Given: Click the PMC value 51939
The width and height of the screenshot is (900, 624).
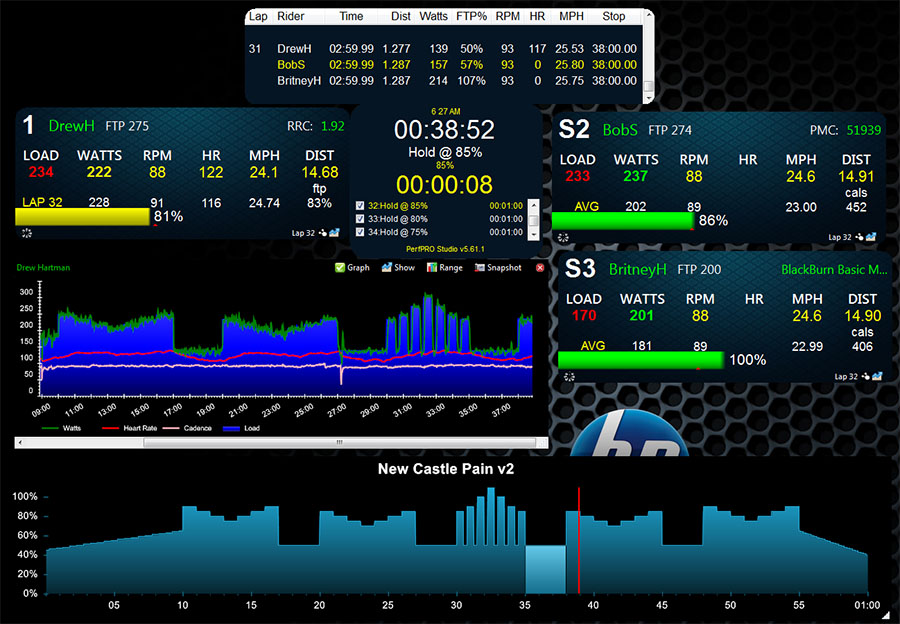Looking at the screenshot, I should pyautogui.click(x=863, y=130).
